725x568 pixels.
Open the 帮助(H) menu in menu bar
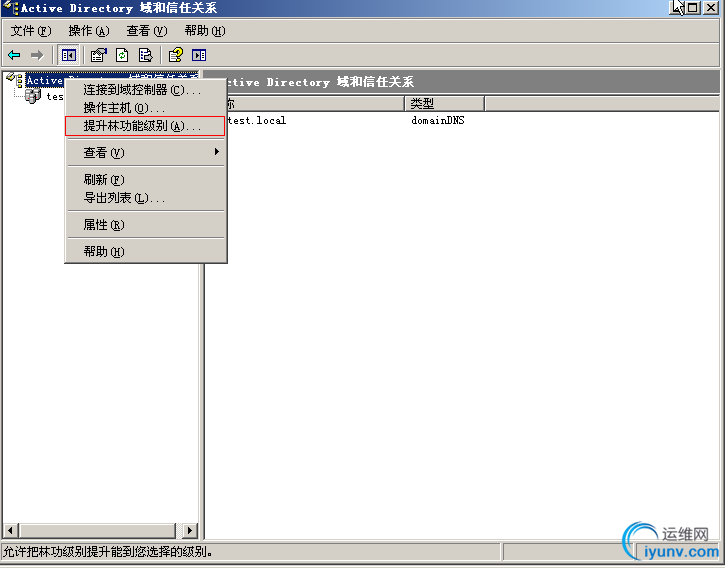pos(205,31)
